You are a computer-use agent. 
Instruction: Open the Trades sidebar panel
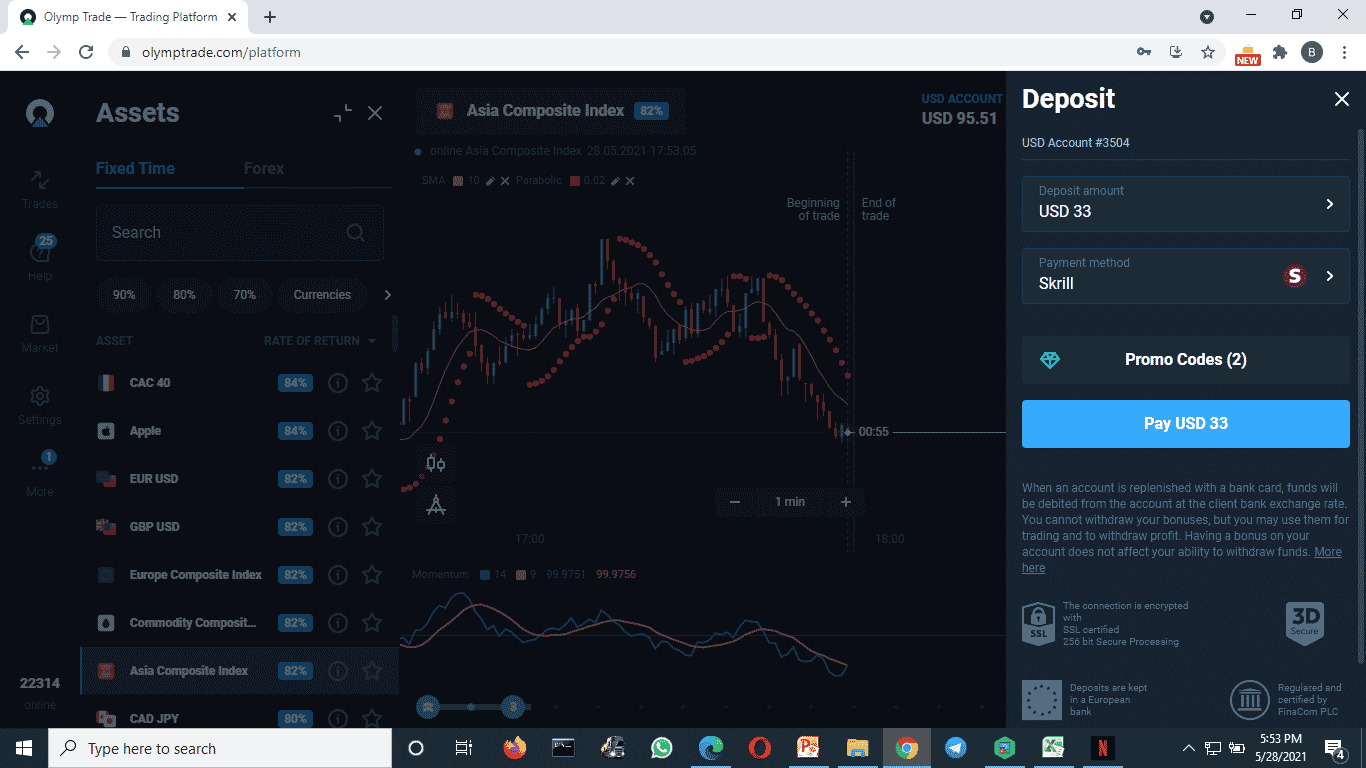pyautogui.click(x=40, y=188)
